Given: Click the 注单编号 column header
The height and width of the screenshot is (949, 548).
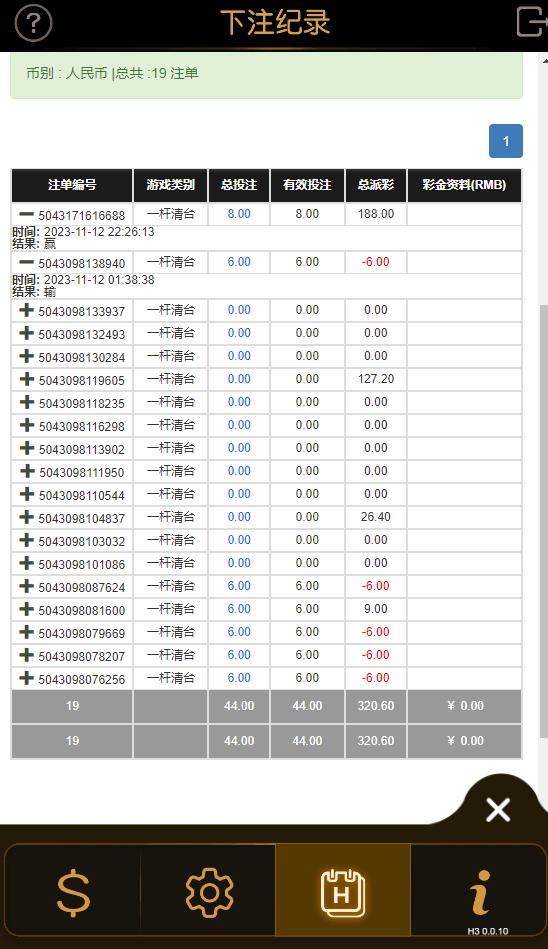Looking at the screenshot, I should [x=72, y=185].
